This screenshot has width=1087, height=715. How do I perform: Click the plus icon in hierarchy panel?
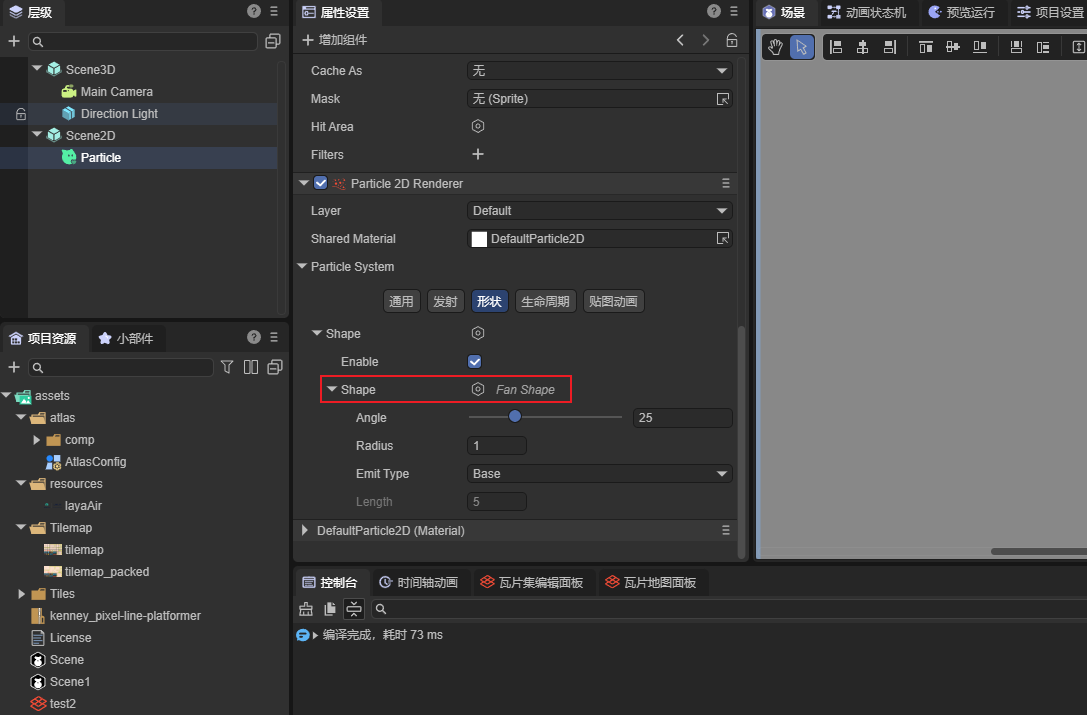(x=14, y=41)
